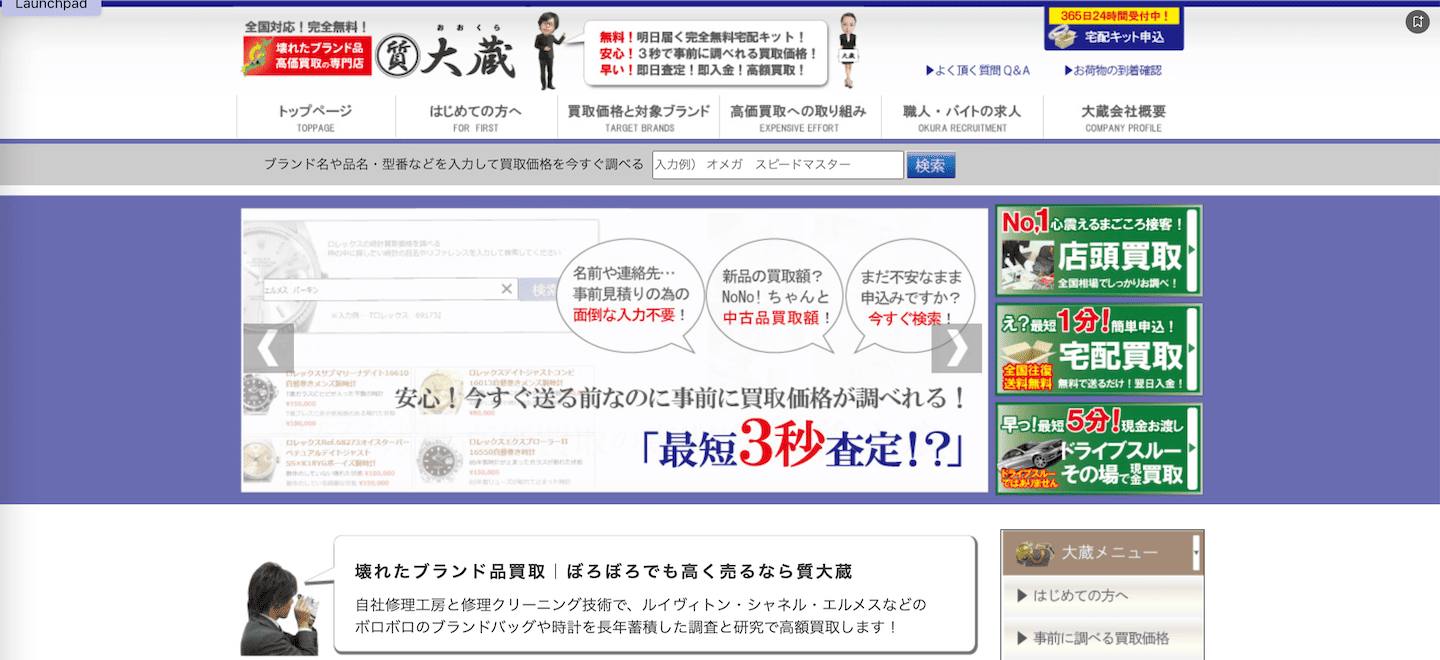Switch to the 買取価格と対象ブランド tab
The image size is (1440, 660).
[638, 116]
